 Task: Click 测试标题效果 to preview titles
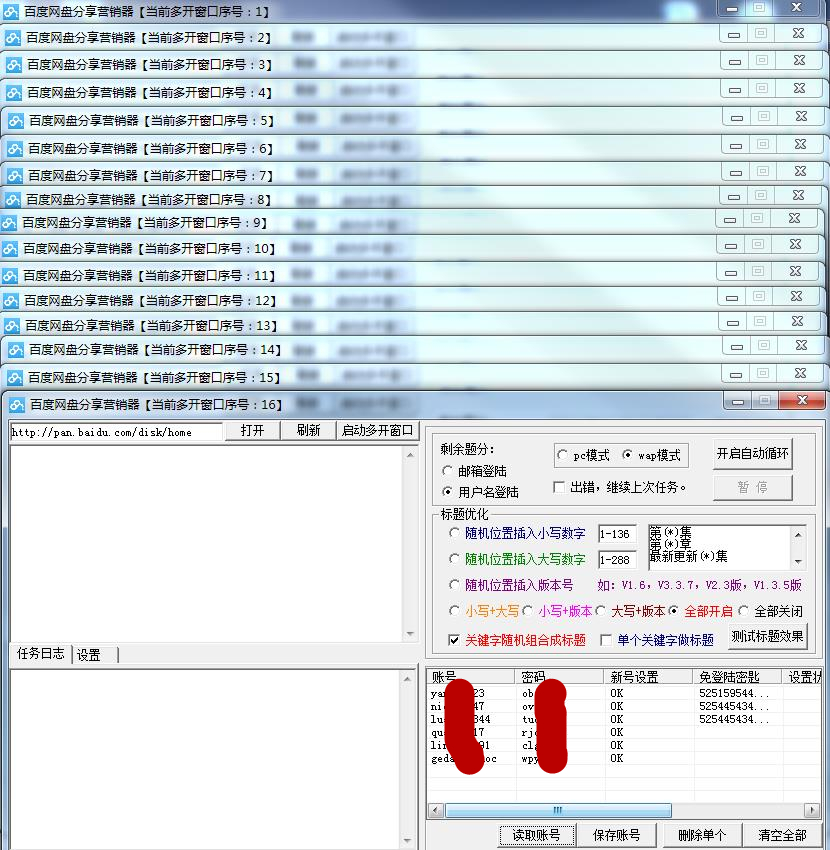[x=768, y=635]
